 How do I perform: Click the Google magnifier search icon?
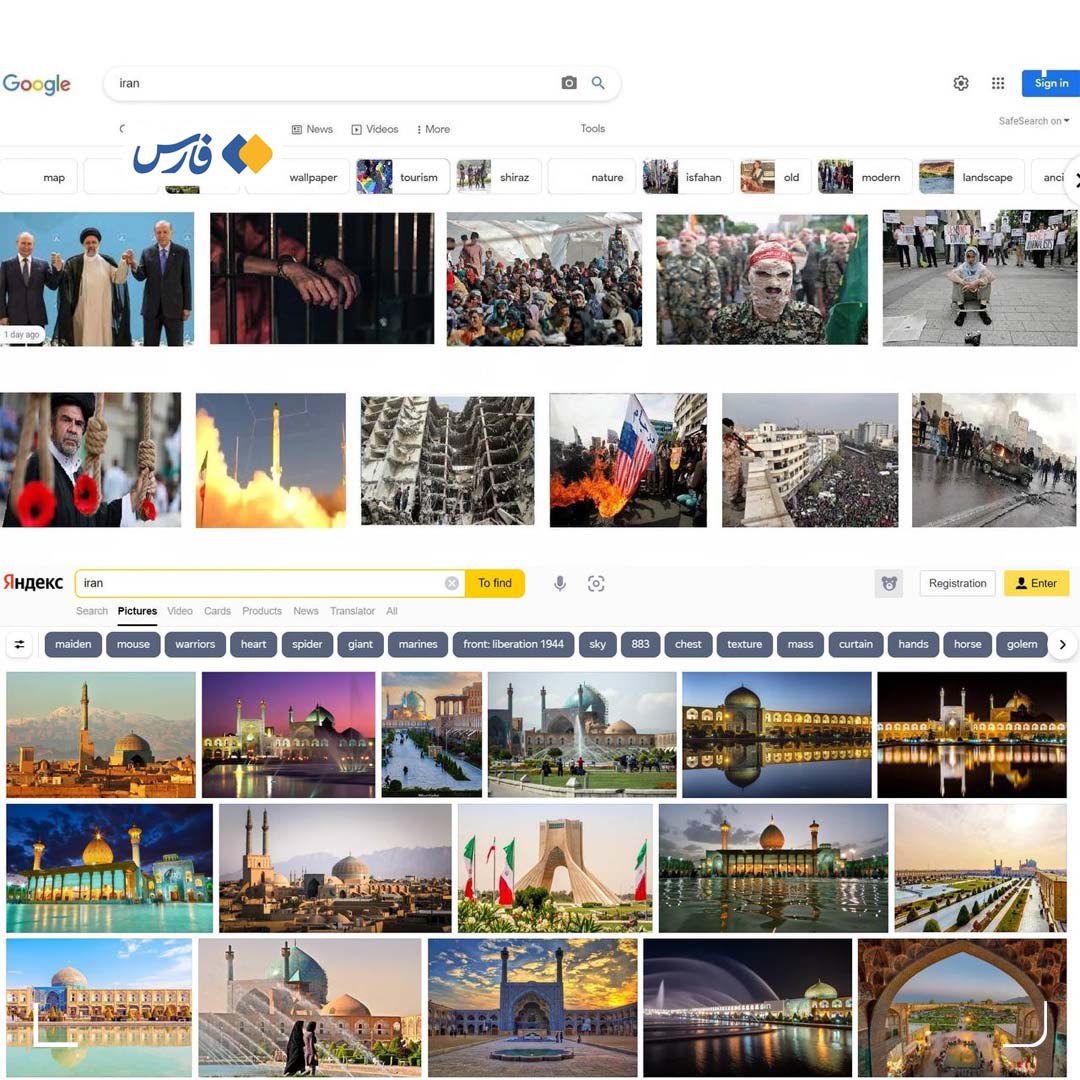[598, 83]
